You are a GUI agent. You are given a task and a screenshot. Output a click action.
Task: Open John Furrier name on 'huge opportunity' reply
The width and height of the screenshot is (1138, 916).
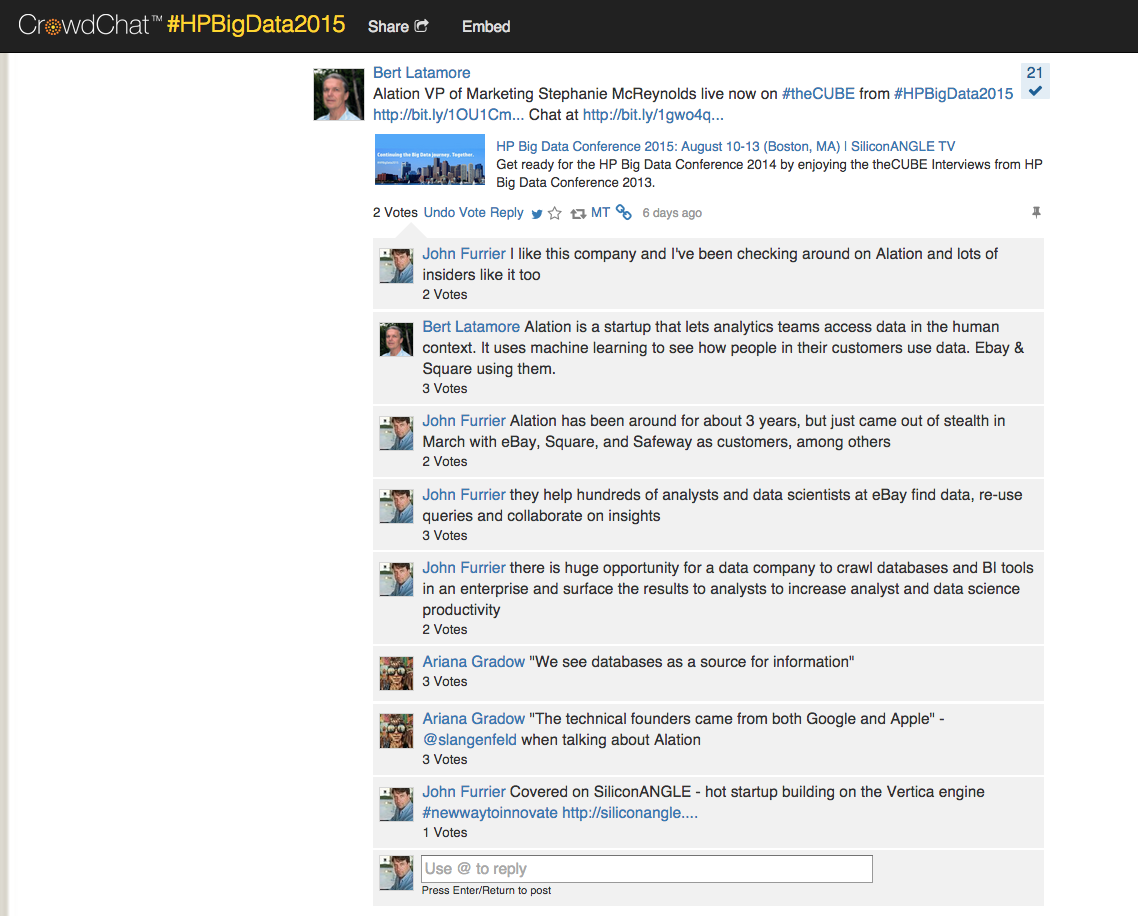(x=464, y=568)
